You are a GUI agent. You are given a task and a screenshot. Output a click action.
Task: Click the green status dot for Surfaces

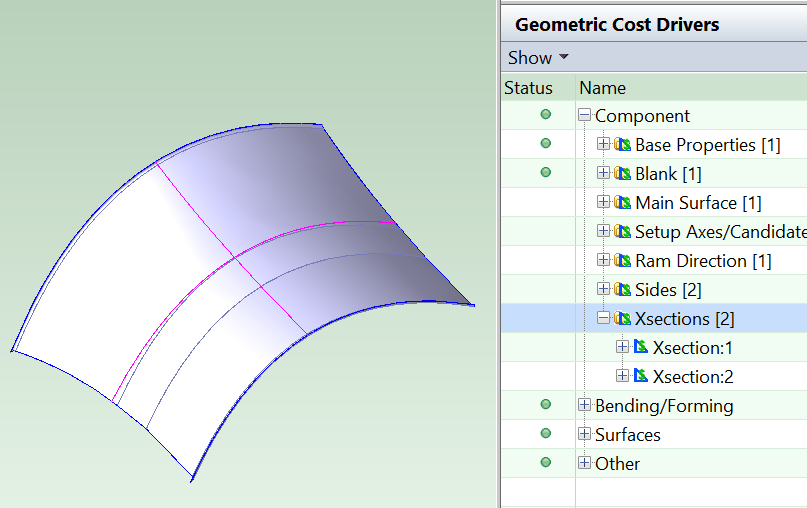(545, 434)
